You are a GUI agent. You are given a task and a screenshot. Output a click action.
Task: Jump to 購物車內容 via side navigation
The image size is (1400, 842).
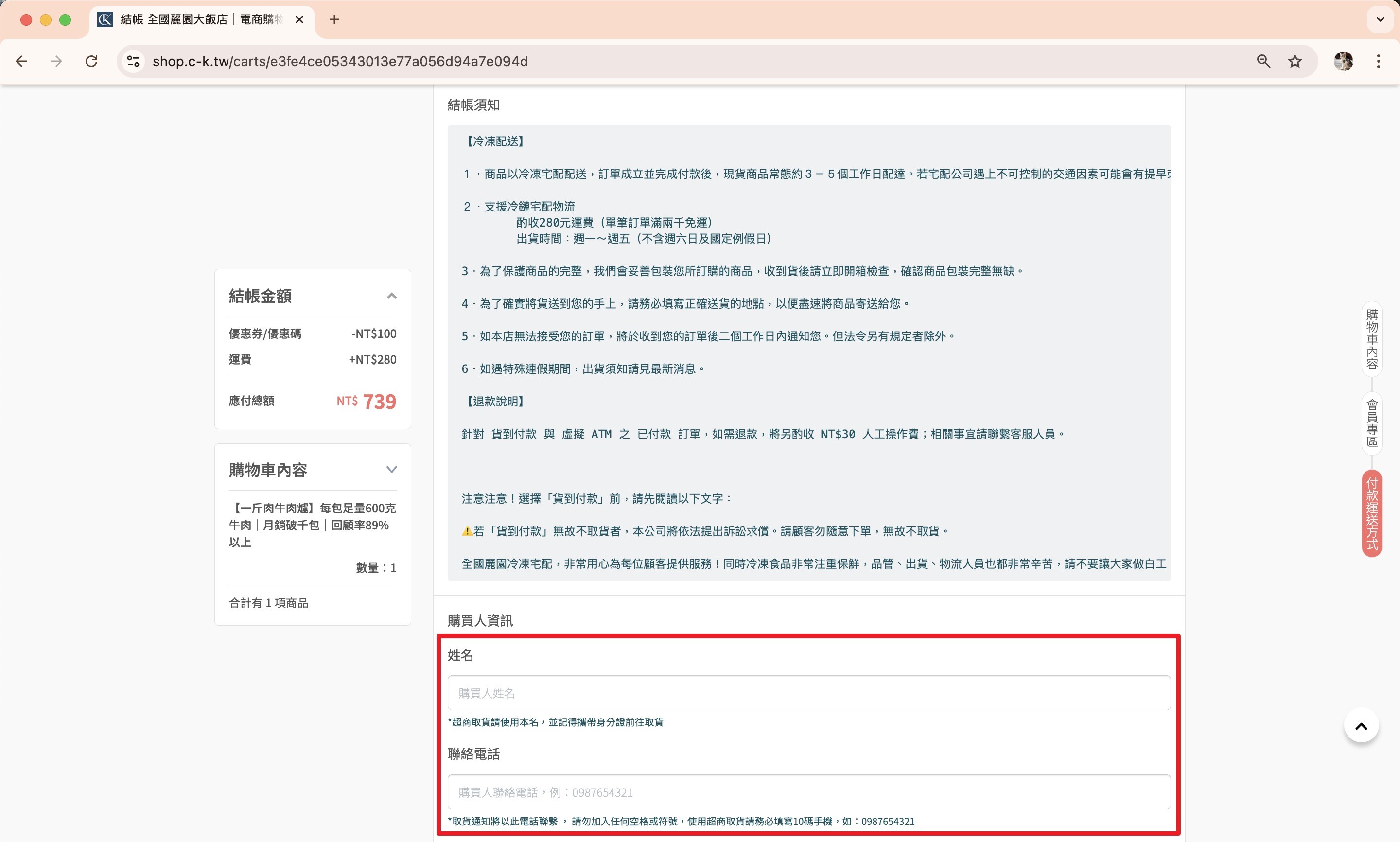point(1372,339)
